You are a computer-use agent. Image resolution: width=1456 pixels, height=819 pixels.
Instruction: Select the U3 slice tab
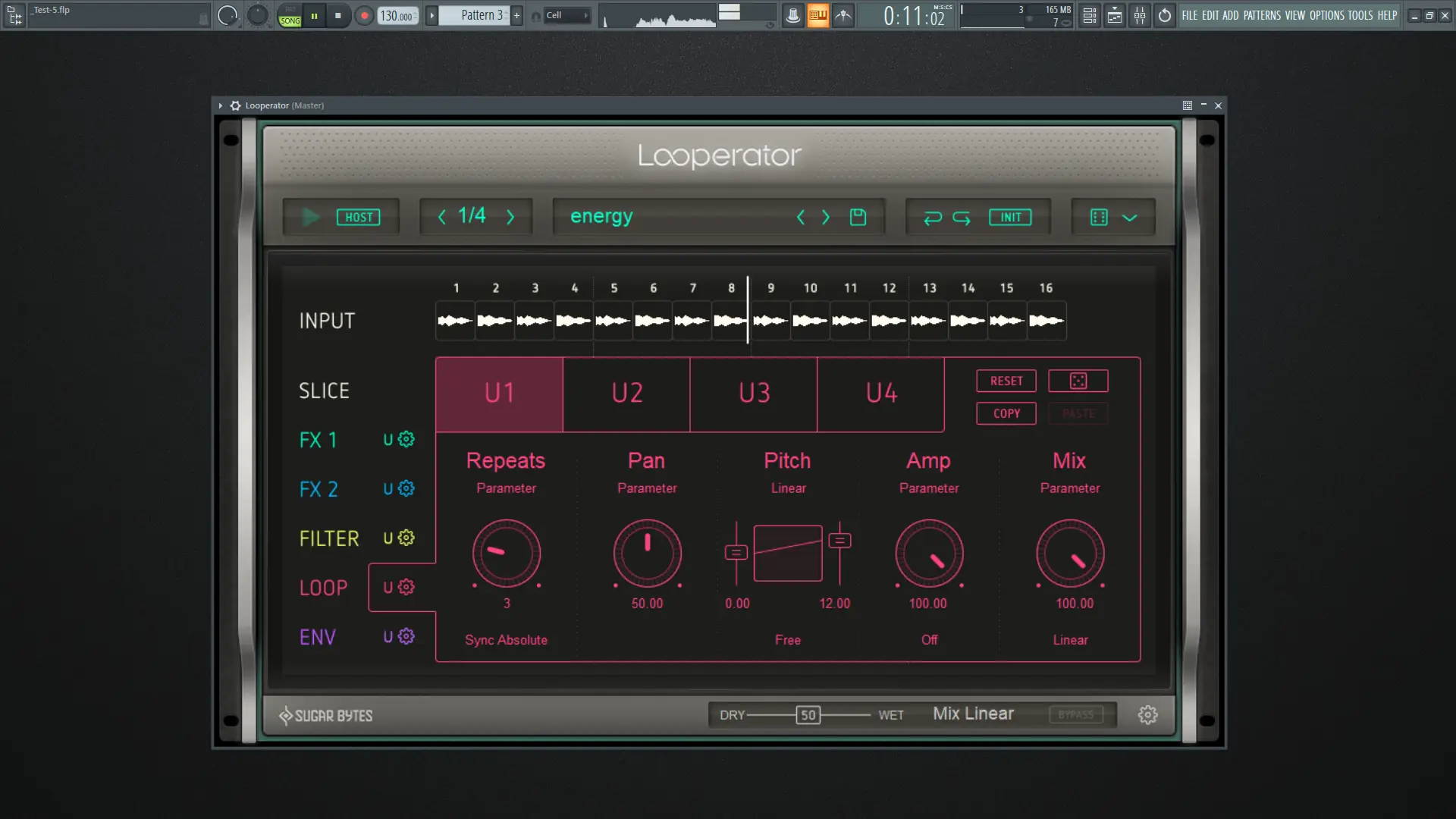click(x=754, y=394)
